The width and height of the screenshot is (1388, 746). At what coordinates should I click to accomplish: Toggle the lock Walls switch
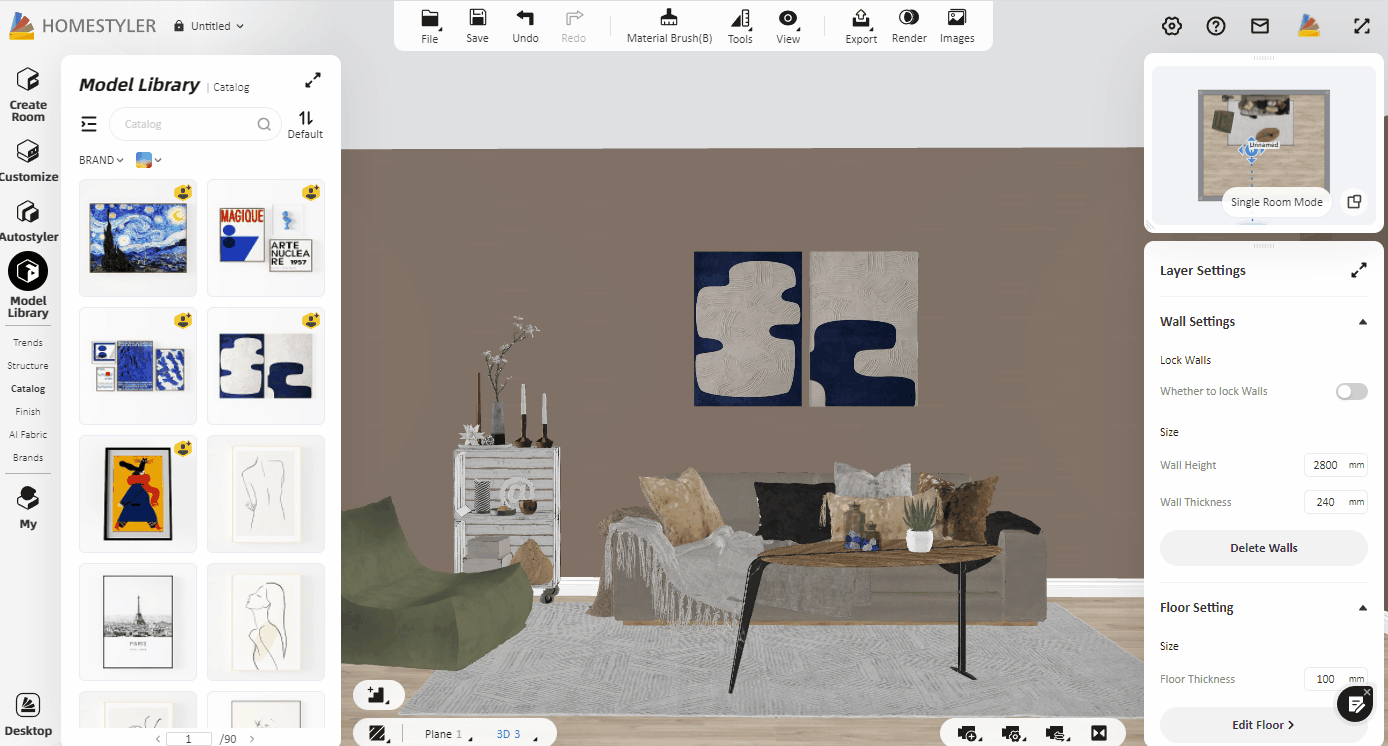click(x=1351, y=391)
